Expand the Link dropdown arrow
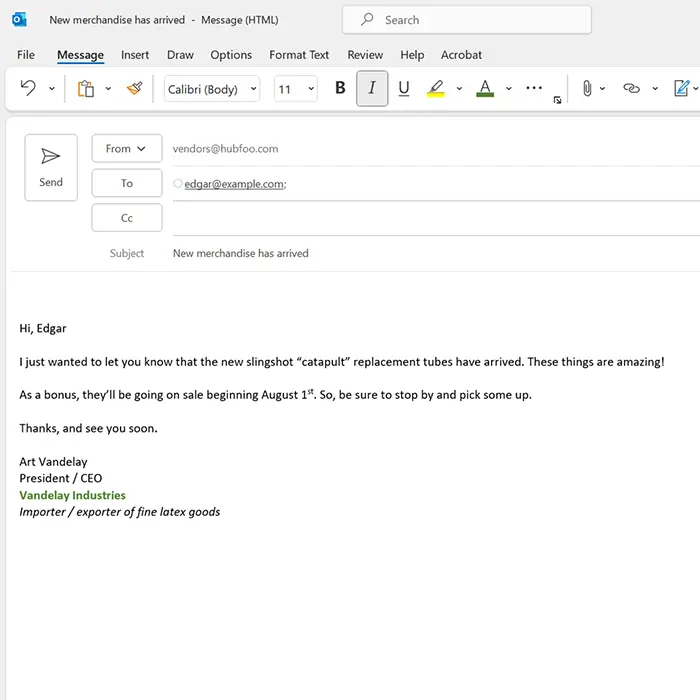 pos(655,88)
